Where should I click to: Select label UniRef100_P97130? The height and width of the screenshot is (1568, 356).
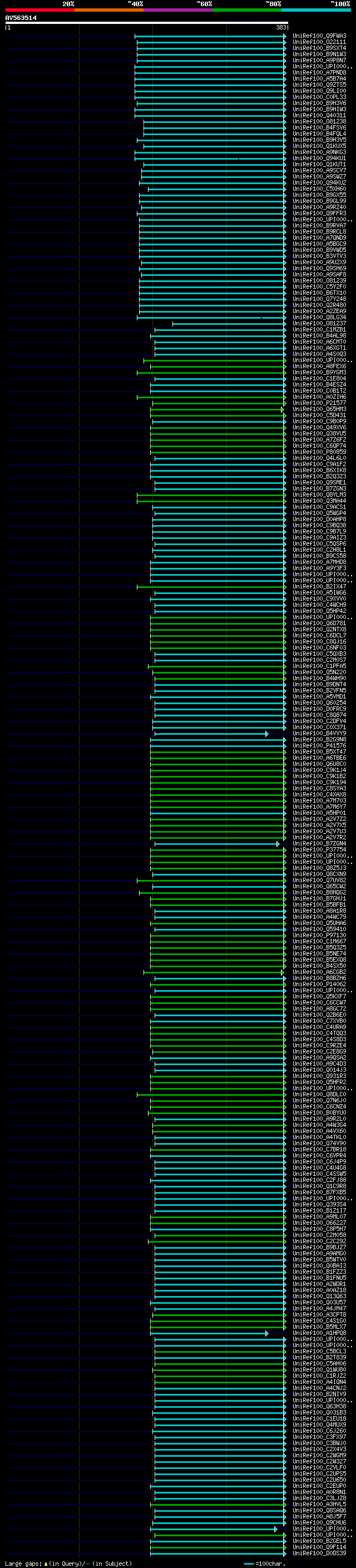click(319, 935)
